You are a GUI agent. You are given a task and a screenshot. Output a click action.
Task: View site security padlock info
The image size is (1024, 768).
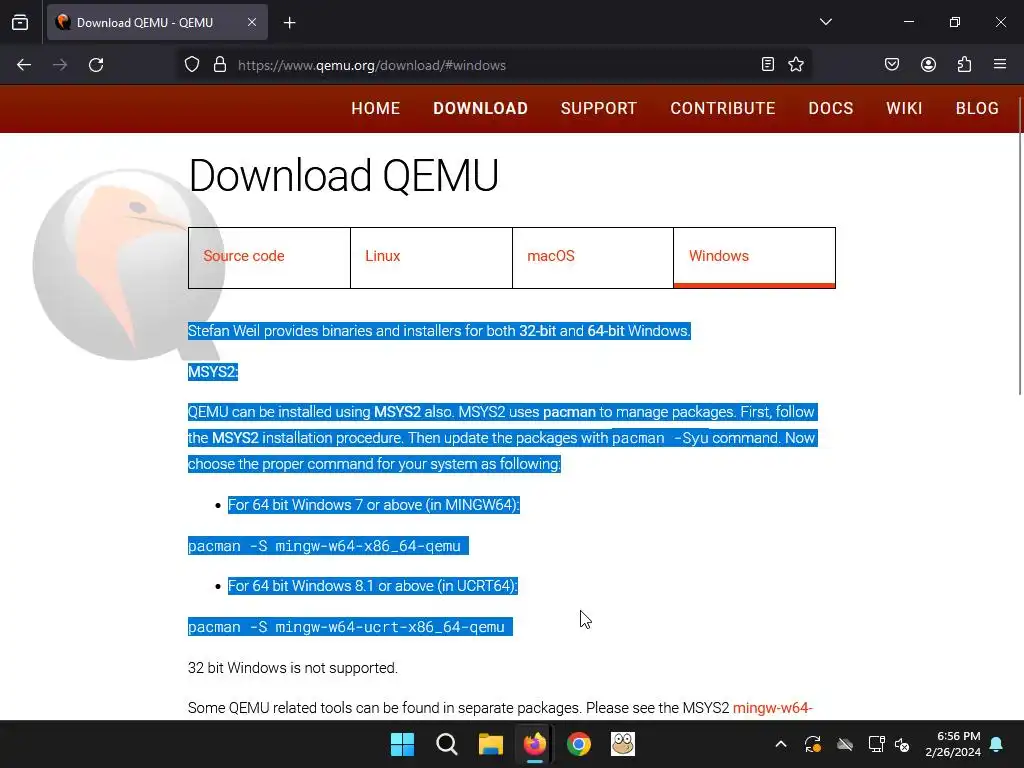pos(220,65)
